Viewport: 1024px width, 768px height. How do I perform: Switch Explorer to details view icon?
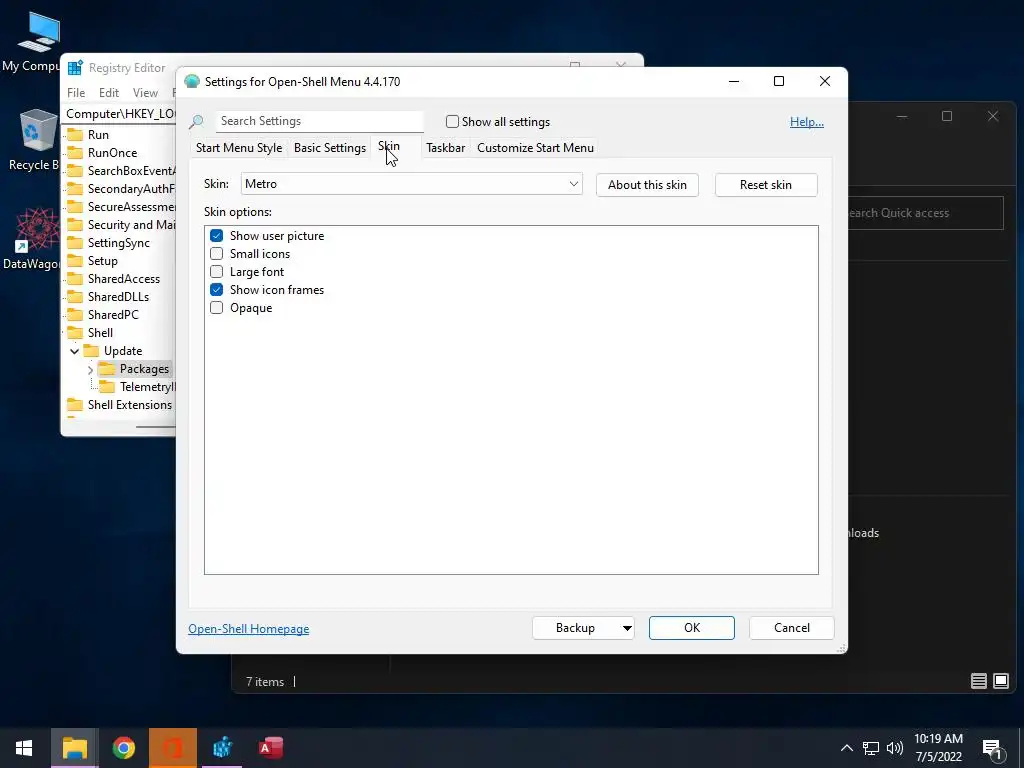pyautogui.click(x=978, y=681)
